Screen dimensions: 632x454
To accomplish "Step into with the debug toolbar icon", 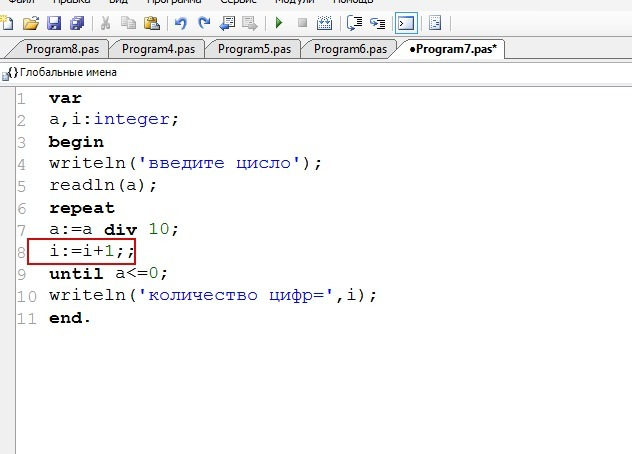I will (378, 23).
